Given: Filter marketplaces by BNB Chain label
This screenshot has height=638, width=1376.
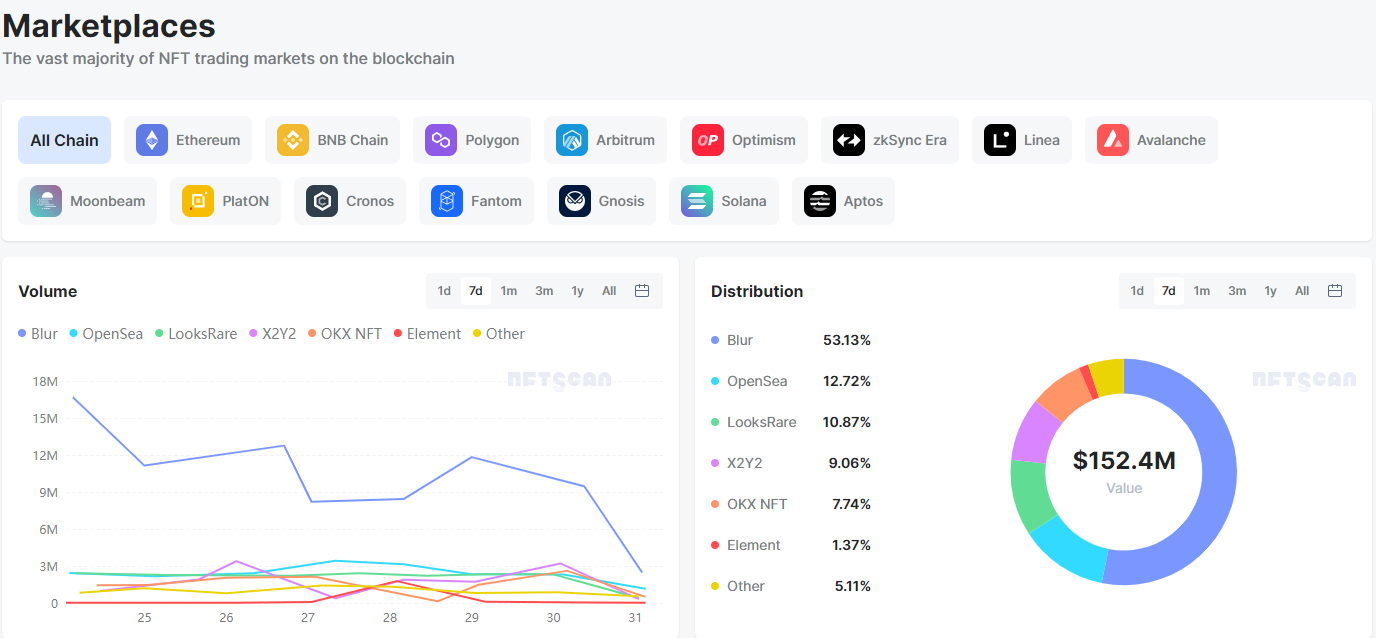Looking at the screenshot, I should click(353, 140).
